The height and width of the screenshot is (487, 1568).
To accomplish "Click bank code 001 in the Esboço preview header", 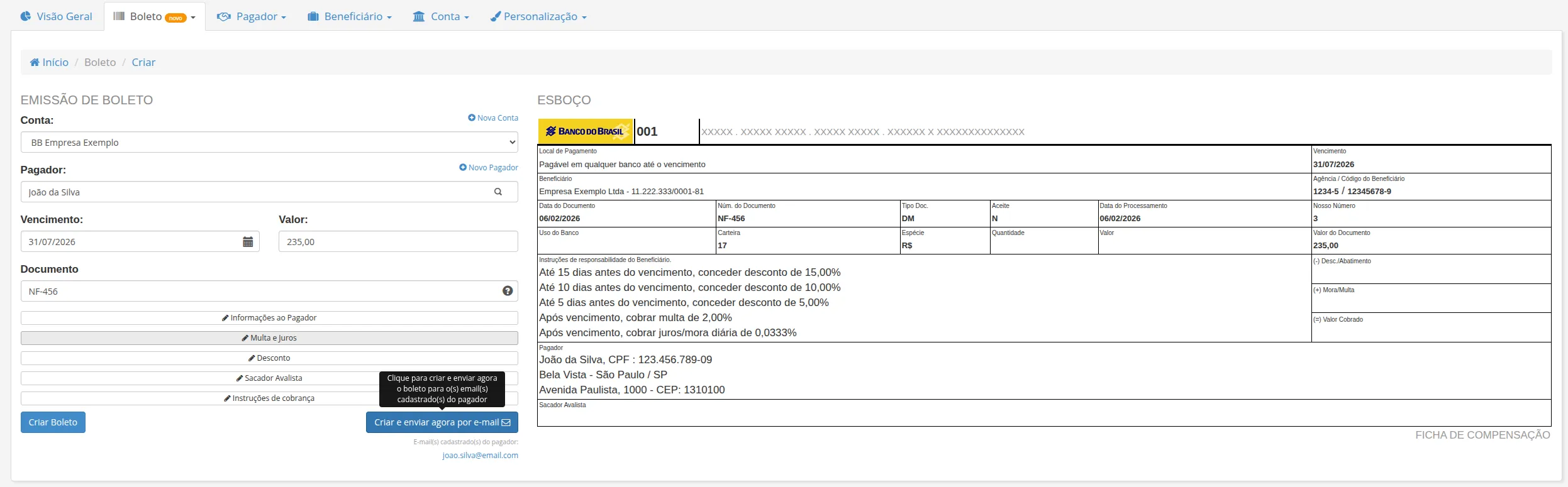I will [x=647, y=131].
